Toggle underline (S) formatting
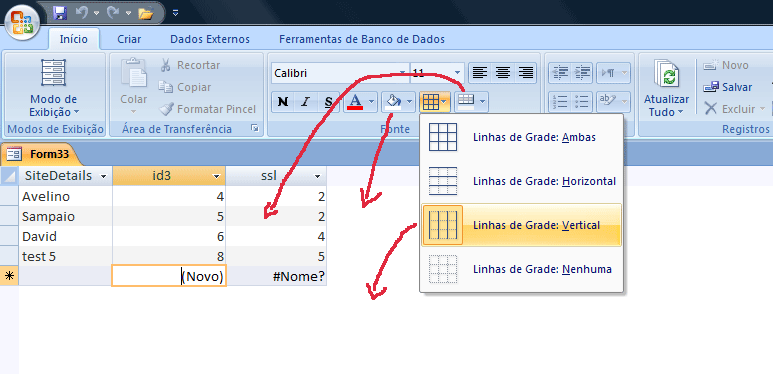The width and height of the screenshot is (773, 374). pos(329,102)
